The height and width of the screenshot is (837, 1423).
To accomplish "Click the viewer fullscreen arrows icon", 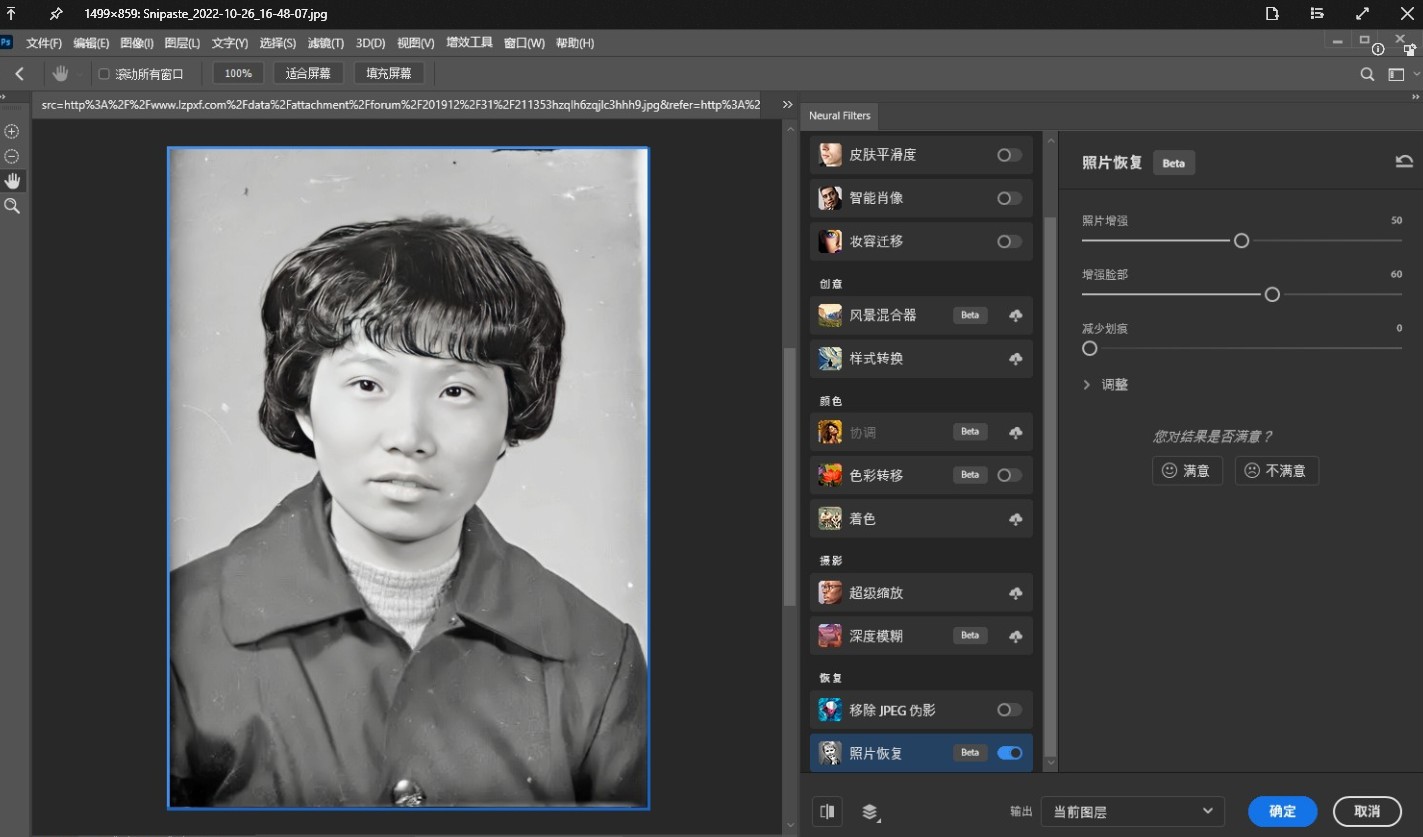I will tap(1362, 14).
